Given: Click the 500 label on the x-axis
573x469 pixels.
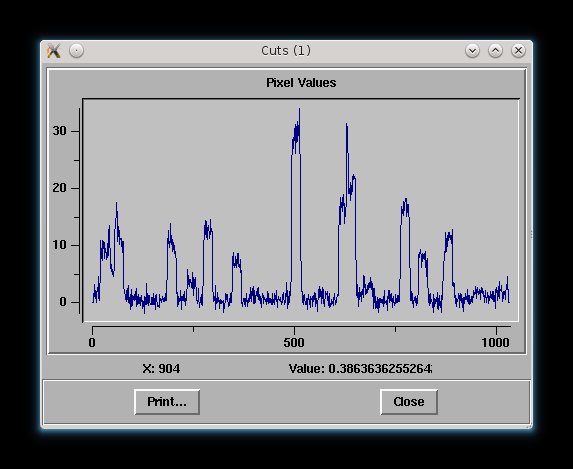Looking at the screenshot, I should coord(294,343).
